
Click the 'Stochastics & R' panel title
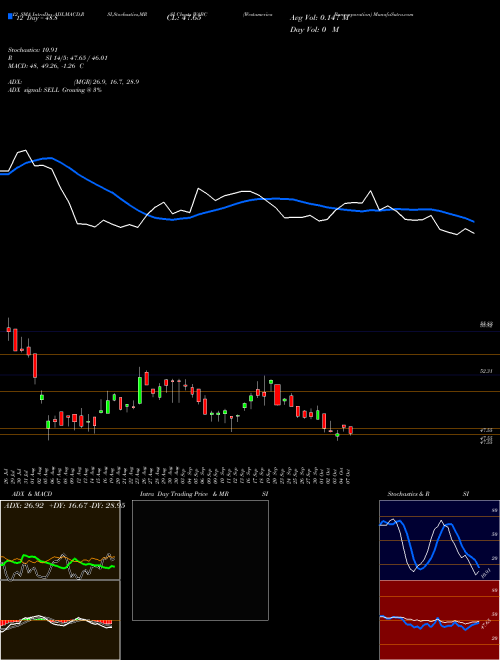click(409, 494)
